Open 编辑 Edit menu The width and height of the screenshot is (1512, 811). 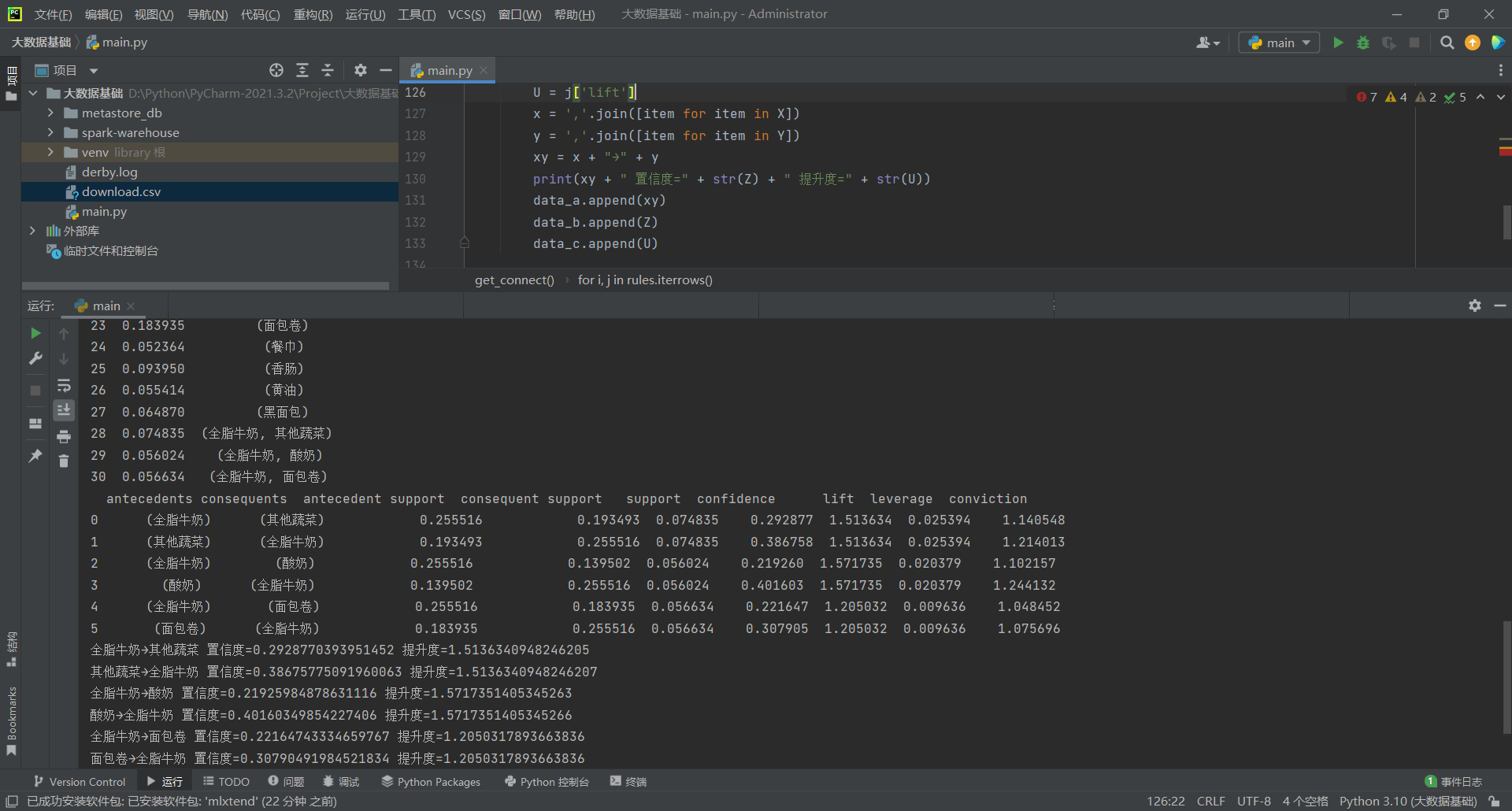tap(103, 14)
